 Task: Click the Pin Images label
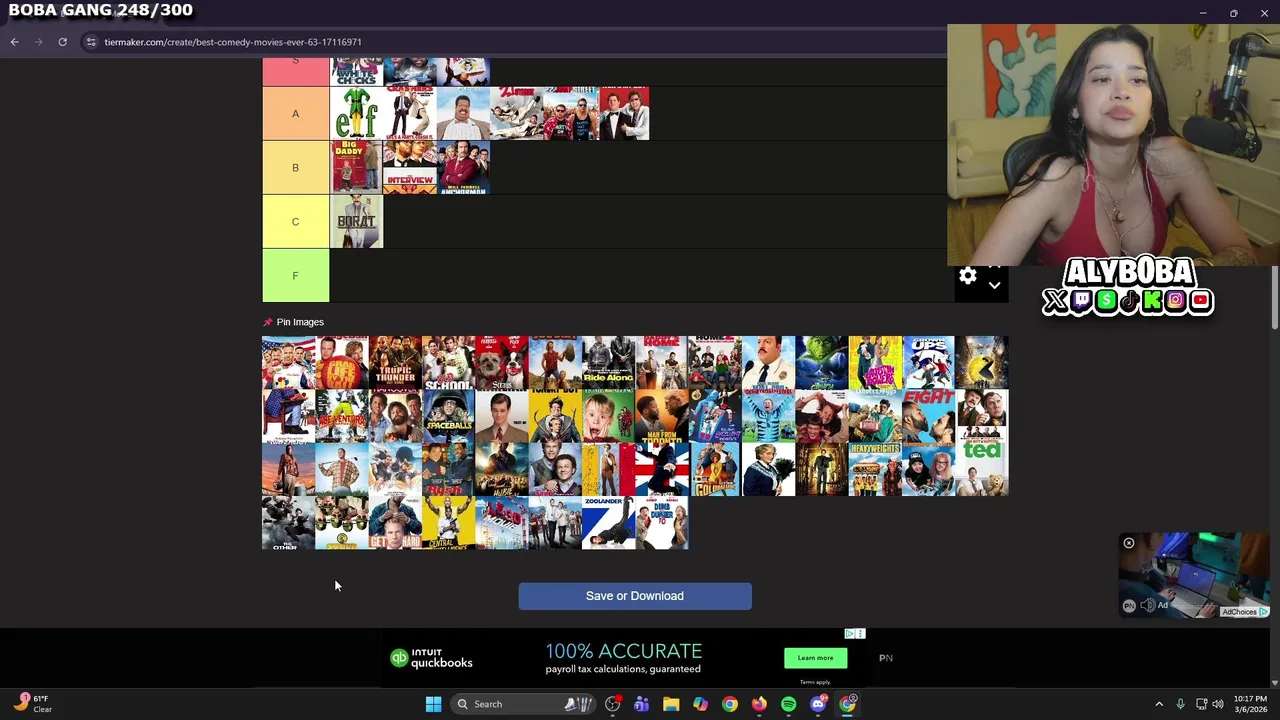[300, 322]
